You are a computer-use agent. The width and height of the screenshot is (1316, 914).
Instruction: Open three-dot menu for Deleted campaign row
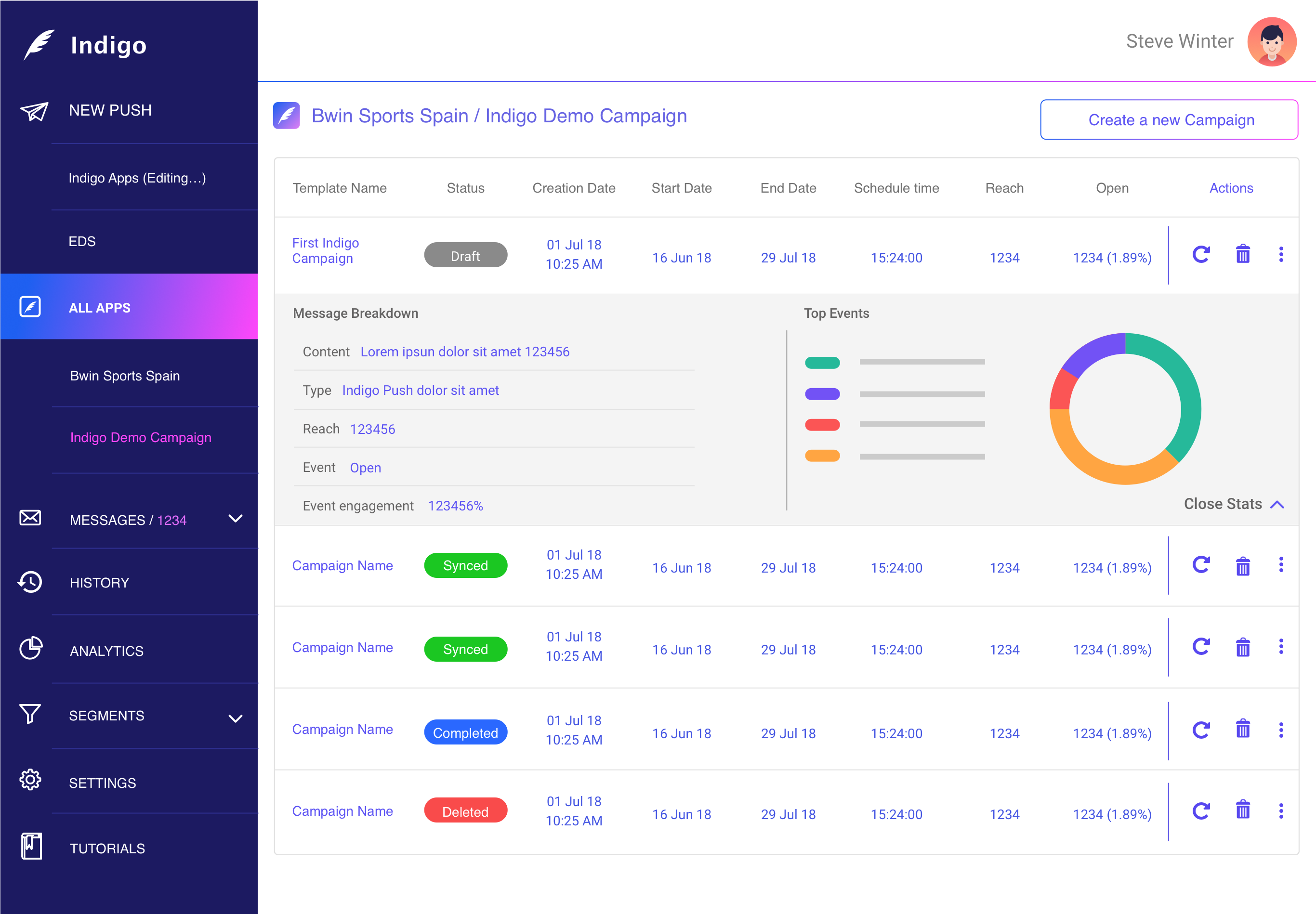[1281, 811]
